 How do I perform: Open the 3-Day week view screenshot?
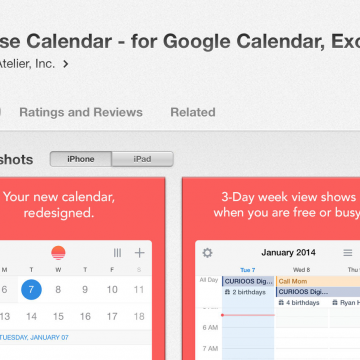[x=271, y=269]
